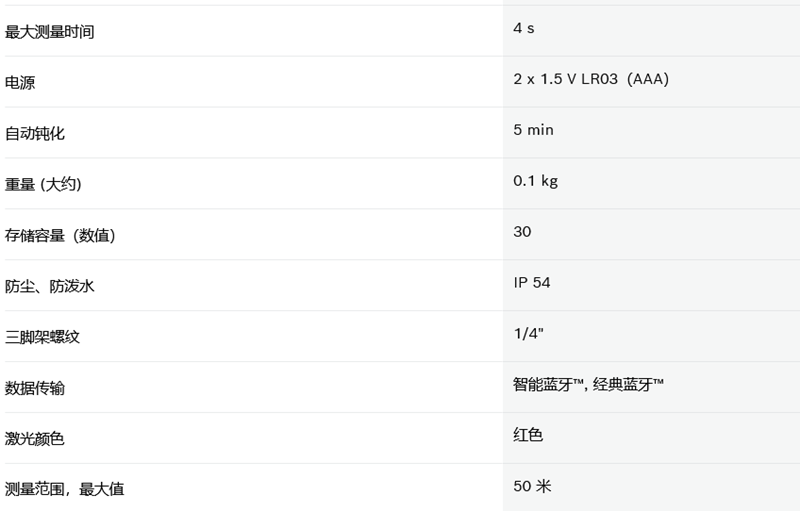Select the "4 s" measurement time value
This screenshot has height=511, width=800.
tap(524, 28)
